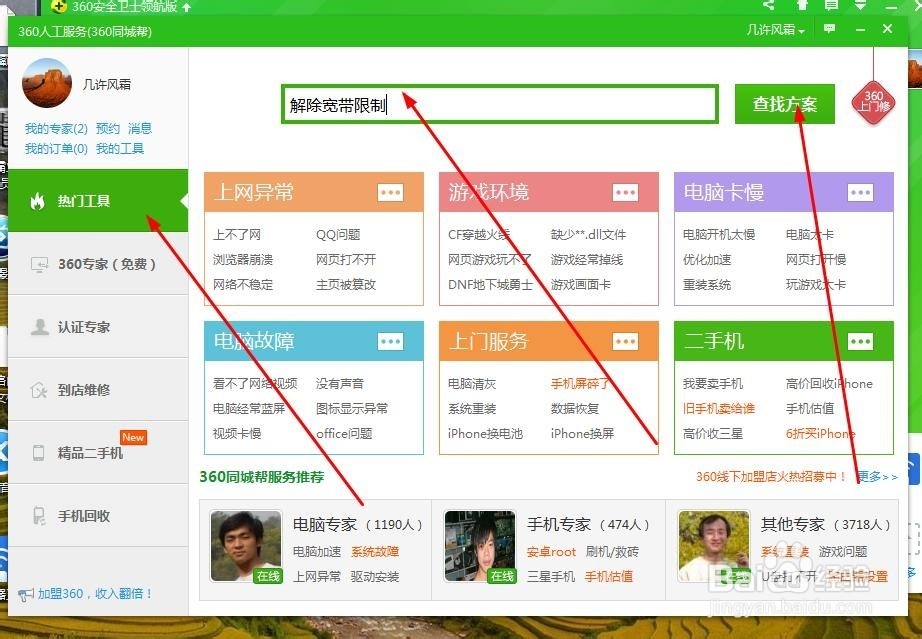Viewport: 922px width, 639px height.
Task: Click the user avatar picture
Action: [x=46, y=83]
